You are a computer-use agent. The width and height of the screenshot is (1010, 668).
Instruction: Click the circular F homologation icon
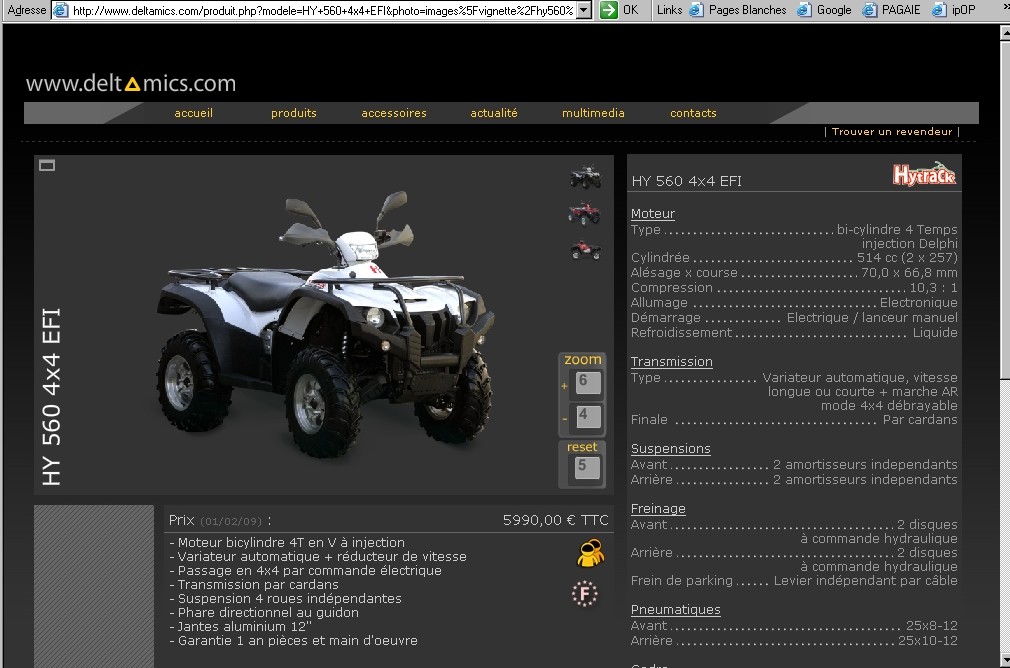[584, 594]
